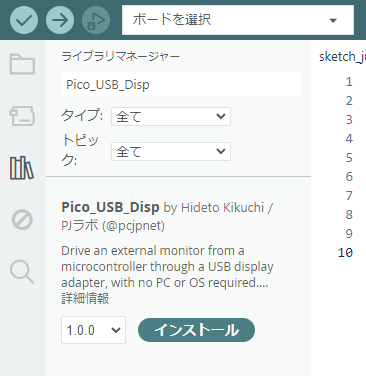Click the インストール button

tap(196, 330)
